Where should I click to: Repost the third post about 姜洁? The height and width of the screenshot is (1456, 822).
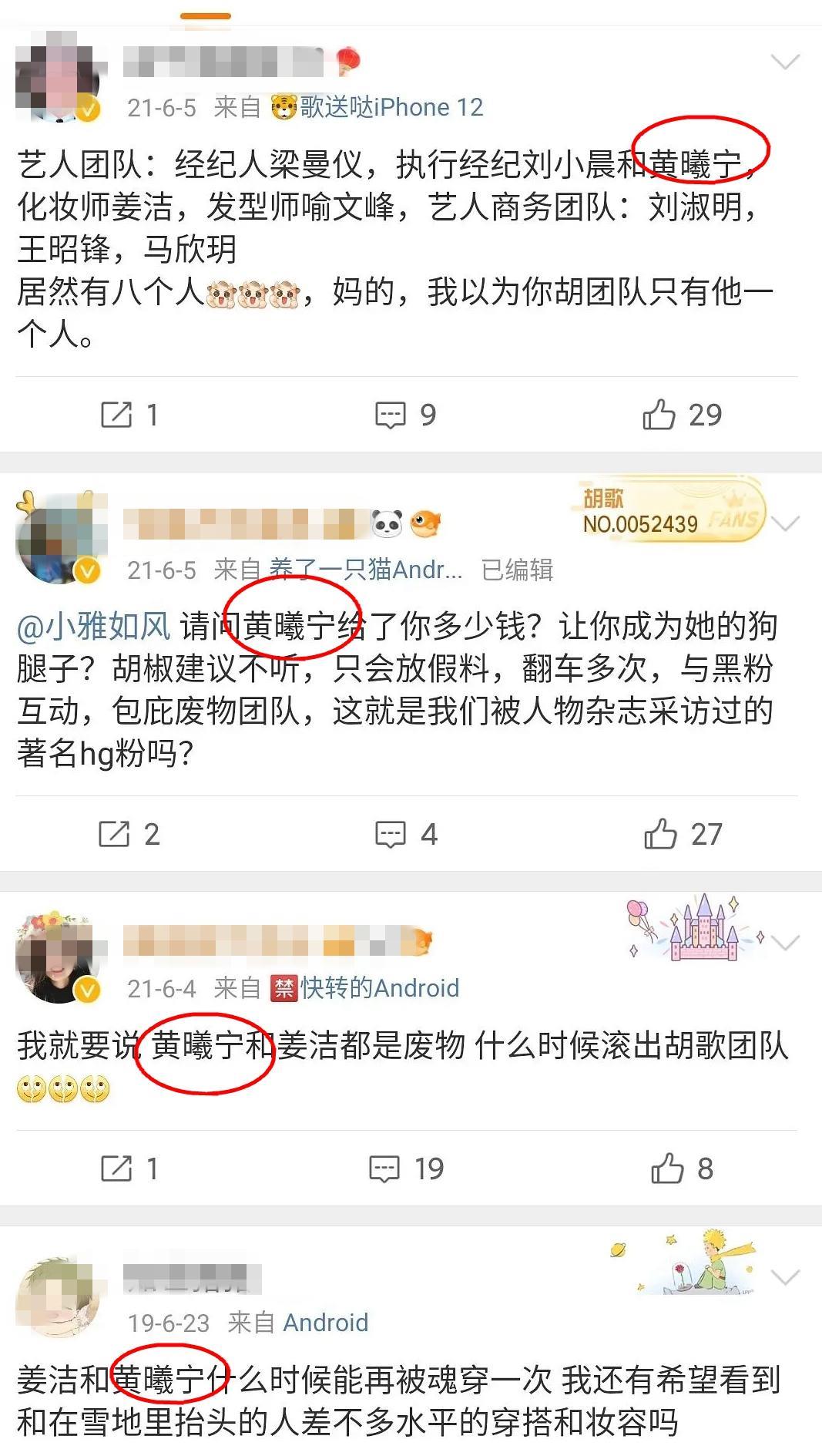click(x=129, y=1168)
